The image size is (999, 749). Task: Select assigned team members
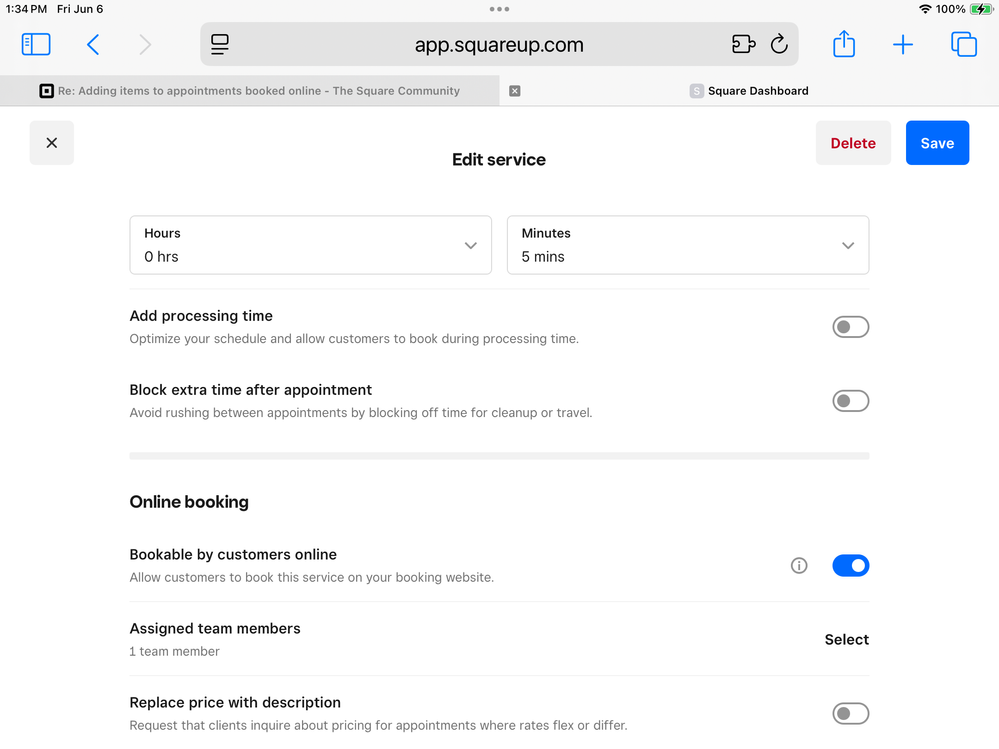point(846,640)
